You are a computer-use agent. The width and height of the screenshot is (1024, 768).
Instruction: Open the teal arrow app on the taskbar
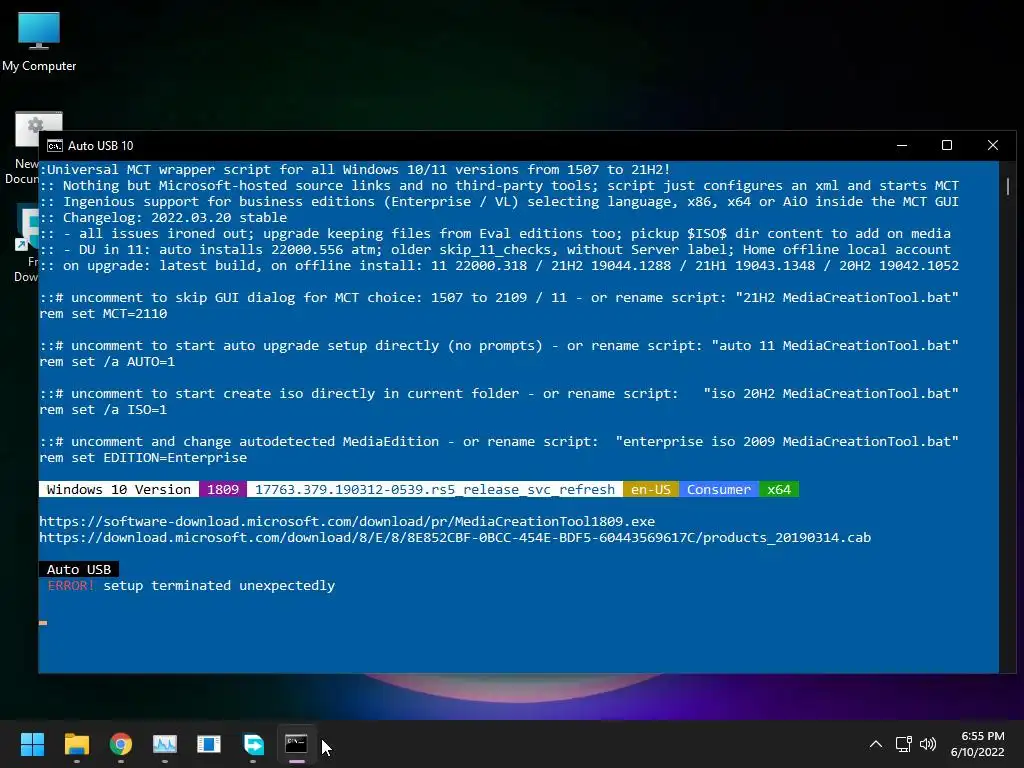point(253,744)
